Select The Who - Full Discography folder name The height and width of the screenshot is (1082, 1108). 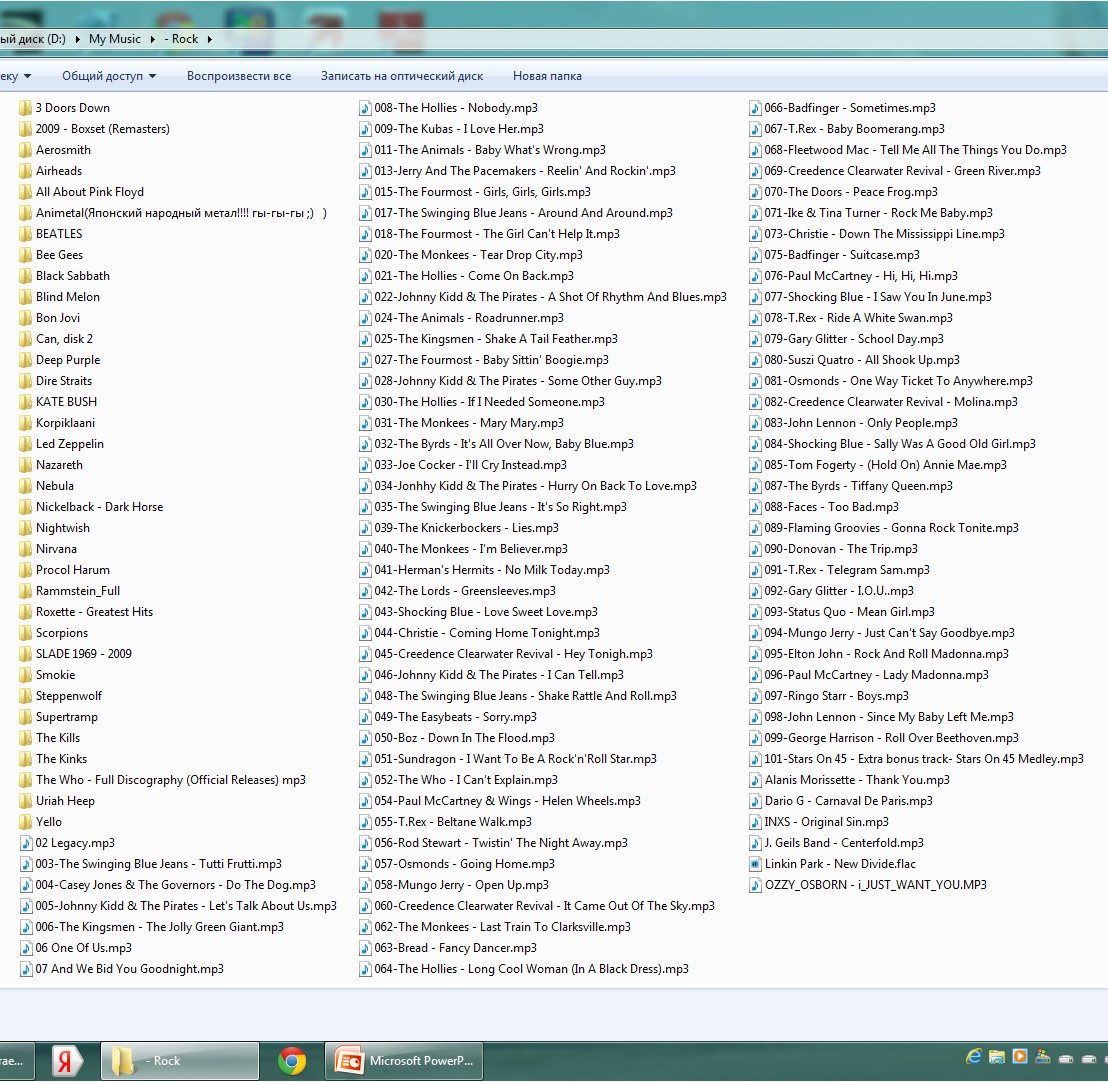pos(171,780)
